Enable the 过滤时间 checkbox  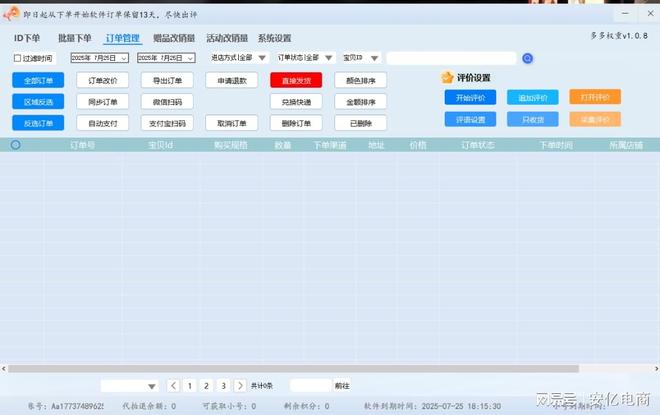(17, 58)
